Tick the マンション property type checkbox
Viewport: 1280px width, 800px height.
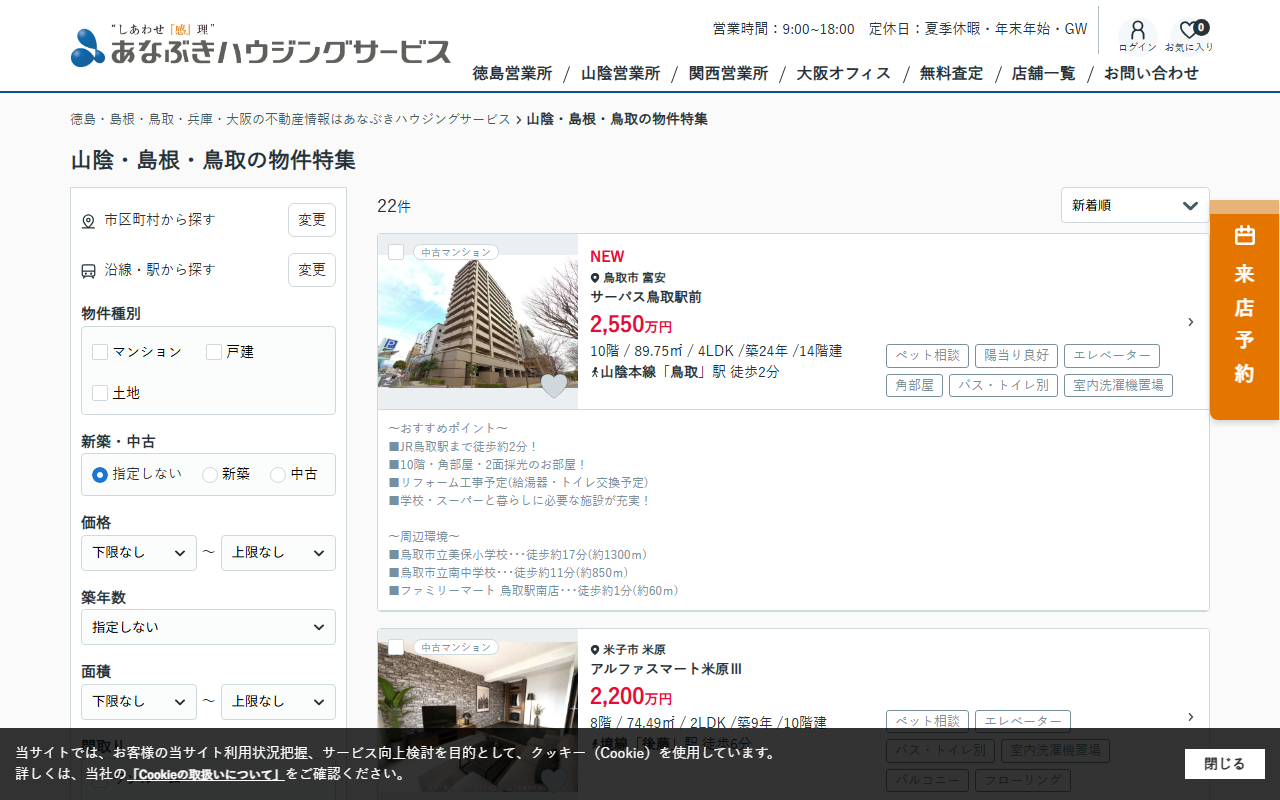(x=100, y=352)
